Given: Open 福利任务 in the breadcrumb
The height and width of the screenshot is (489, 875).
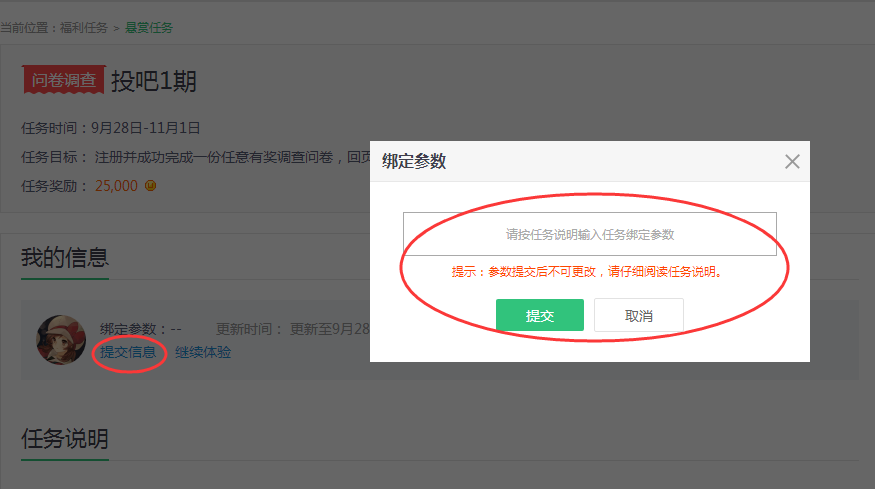Looking at the screenshot, I should point(83,28).
